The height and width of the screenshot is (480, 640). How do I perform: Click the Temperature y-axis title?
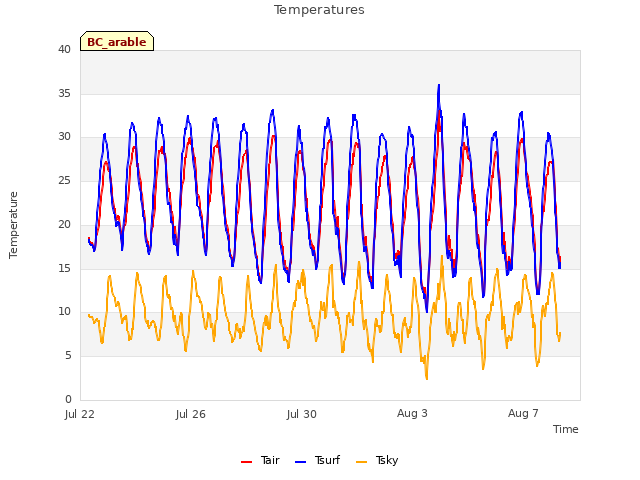click(13, 225)
